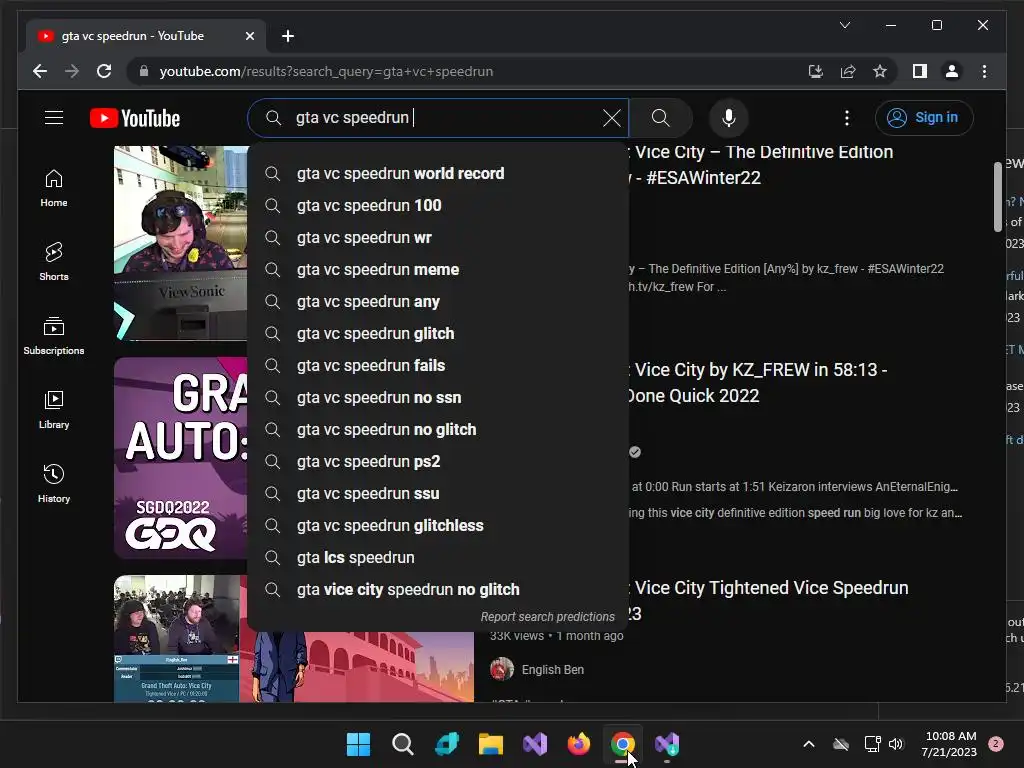1024x768 pixels.
Task: Open the KZ_FREW in 58:13 video title
Action: [758, 383]
